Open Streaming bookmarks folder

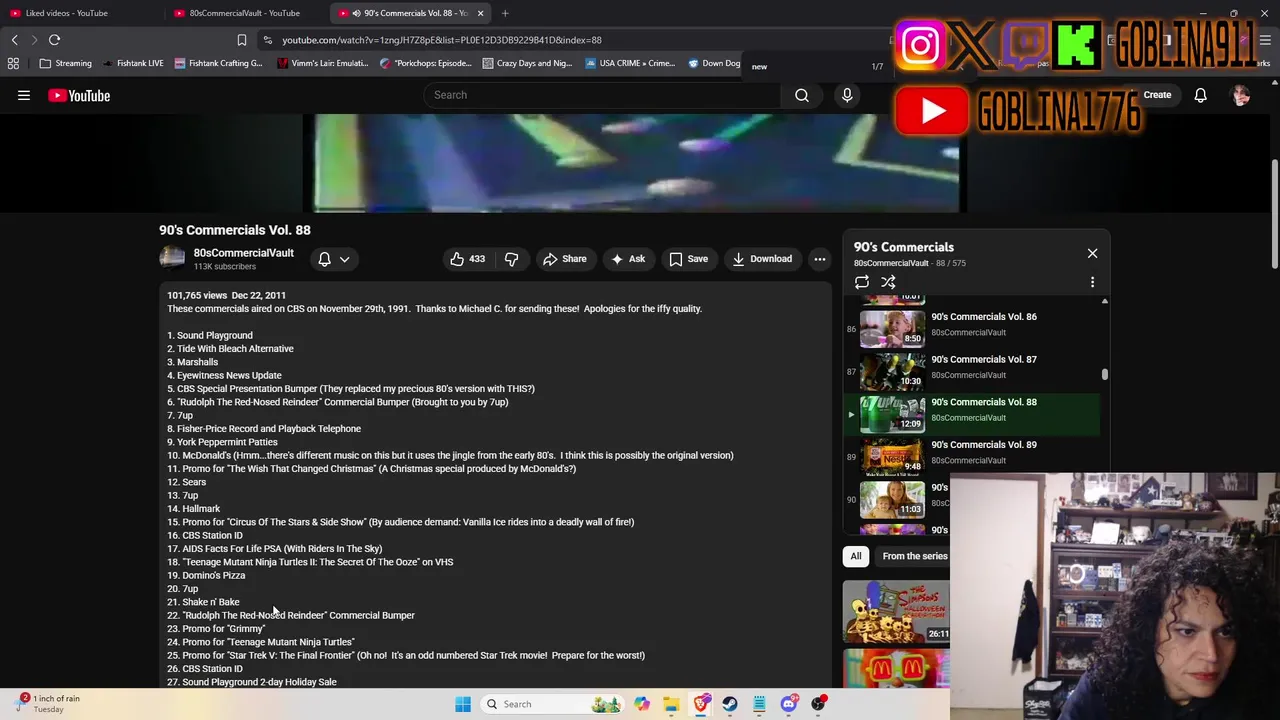65,63
